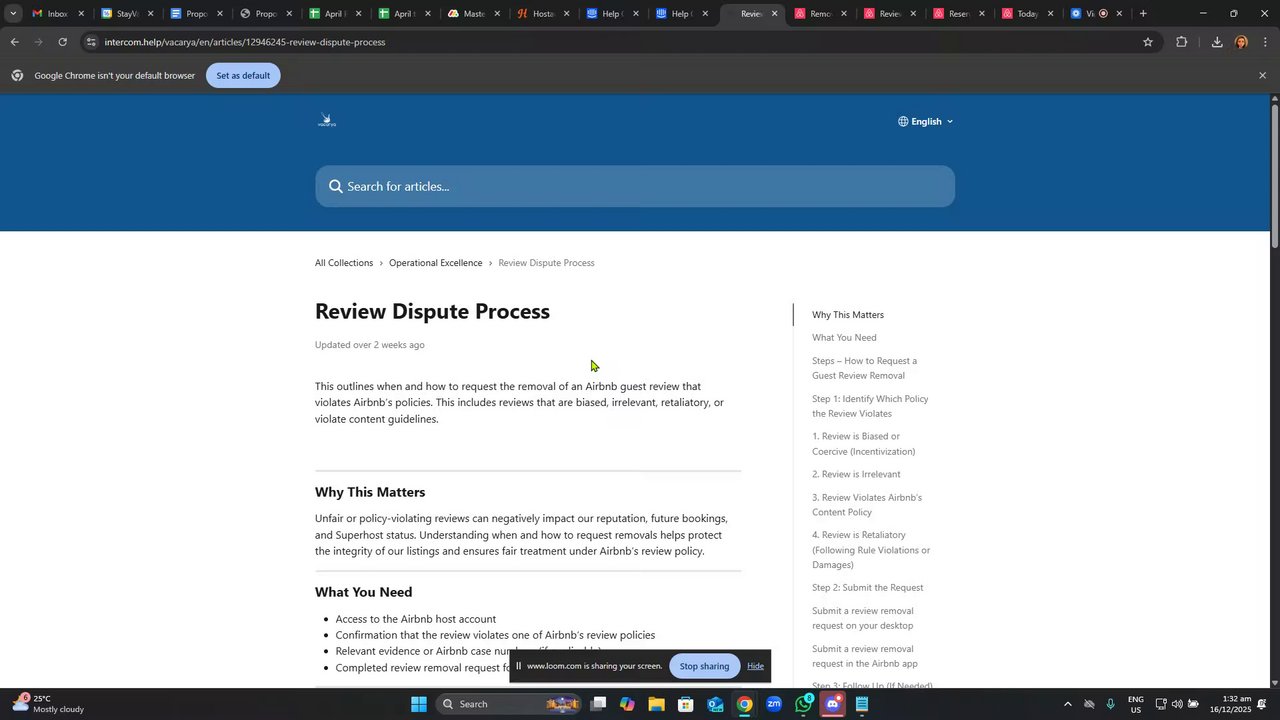Click the page vertical scrollbar thumb
The height and width of the screenshot is (720, 1280).
[x=1274, y=175]
